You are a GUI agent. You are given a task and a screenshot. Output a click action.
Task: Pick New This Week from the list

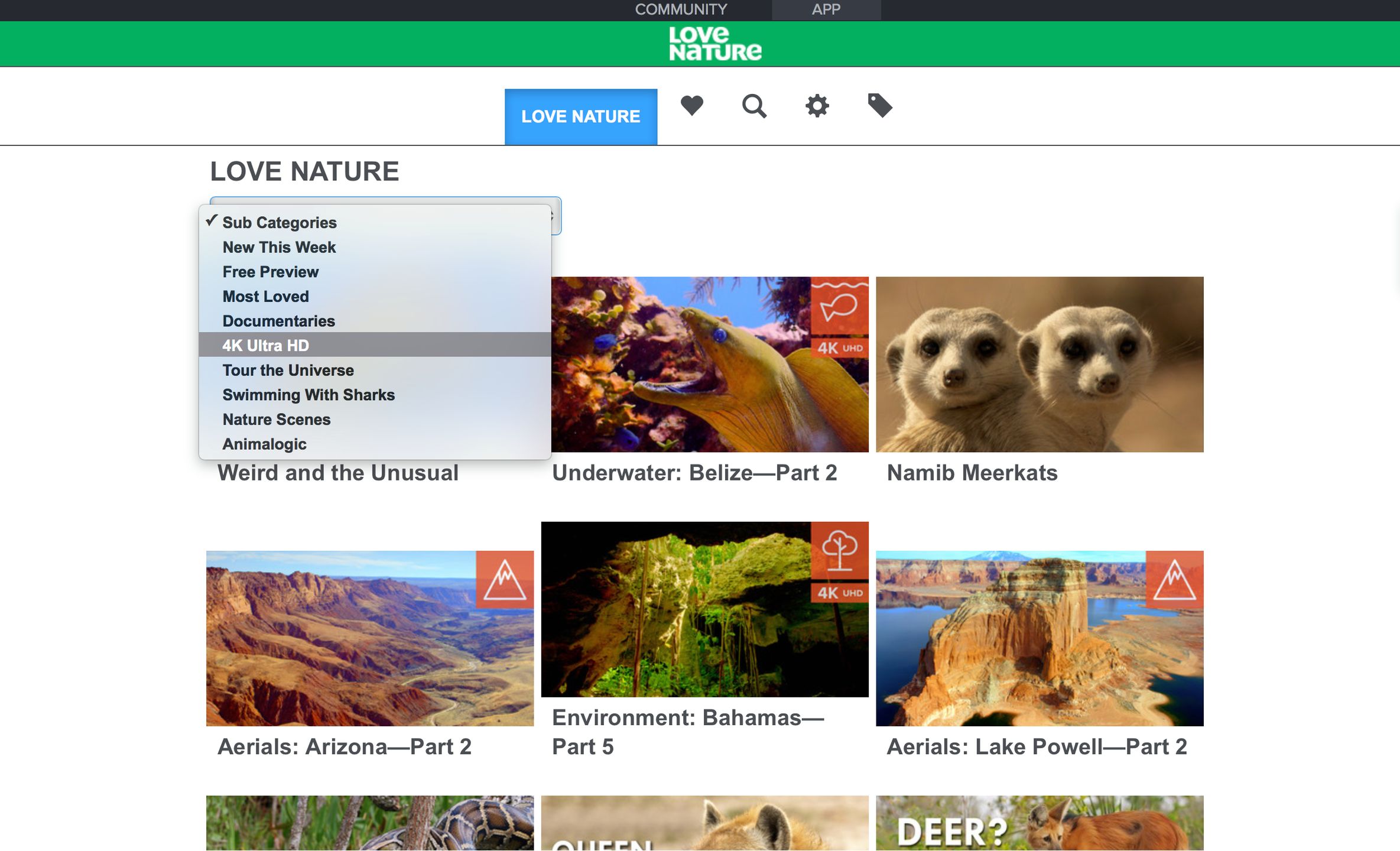[x=279, y=248]
